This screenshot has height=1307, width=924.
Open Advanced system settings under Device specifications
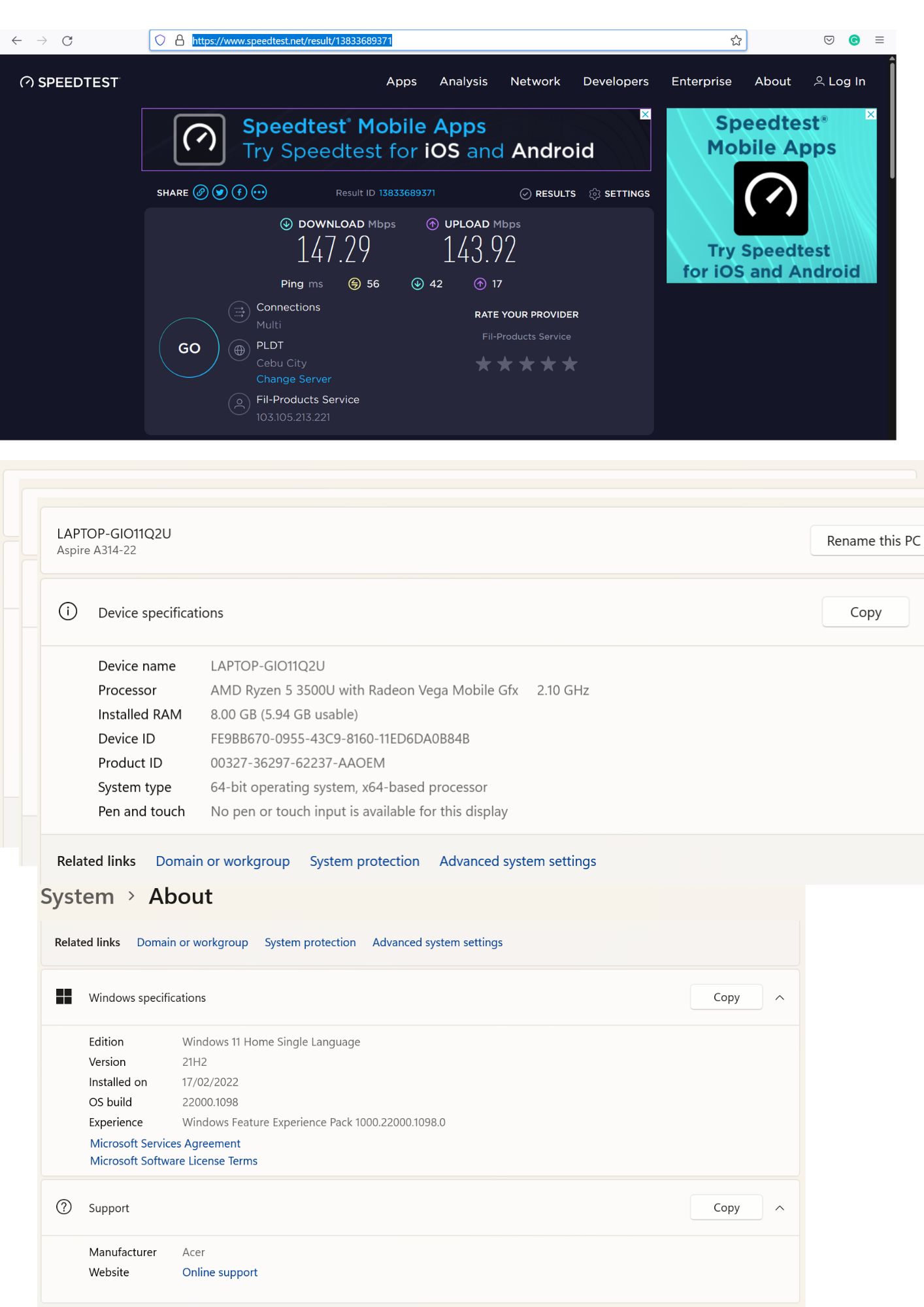pyautogui.click(x=518, y=861)
